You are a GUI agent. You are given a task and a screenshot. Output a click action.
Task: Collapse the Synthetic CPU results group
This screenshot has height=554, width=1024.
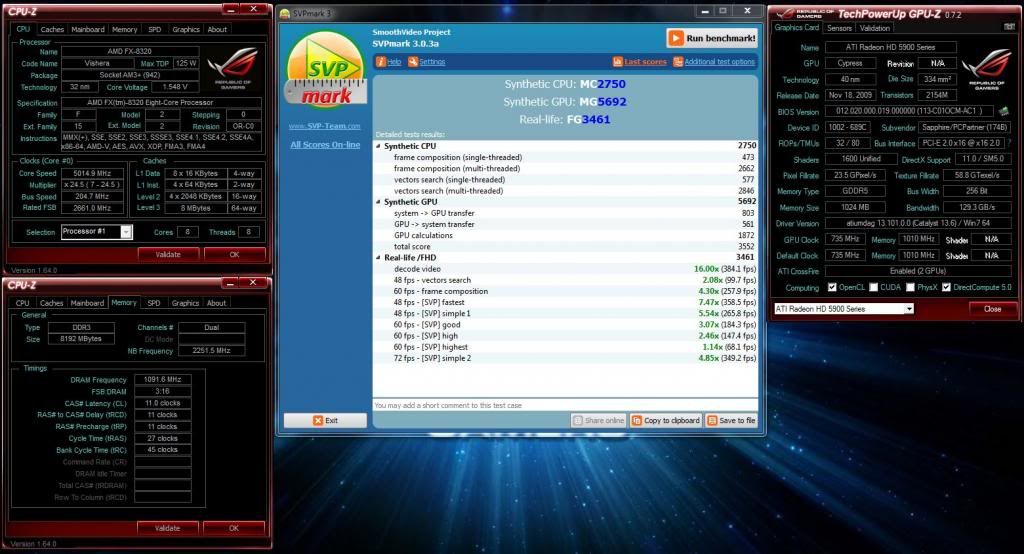pyautogui.click(x=379, y=146)
